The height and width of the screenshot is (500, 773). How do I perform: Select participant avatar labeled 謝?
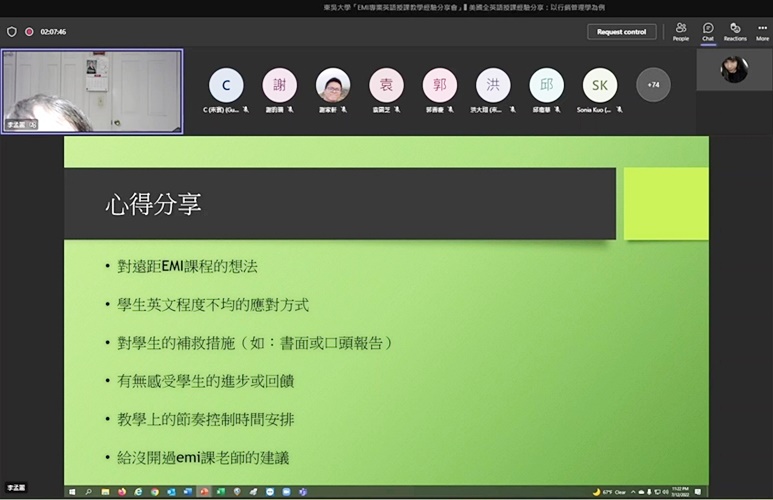(x=280, y=85)
